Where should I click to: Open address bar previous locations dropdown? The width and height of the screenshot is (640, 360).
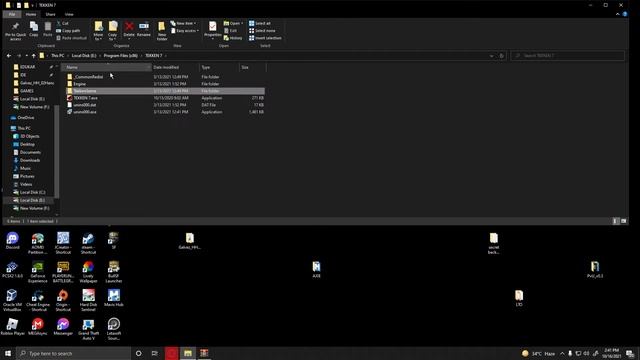tap(491, 56)
